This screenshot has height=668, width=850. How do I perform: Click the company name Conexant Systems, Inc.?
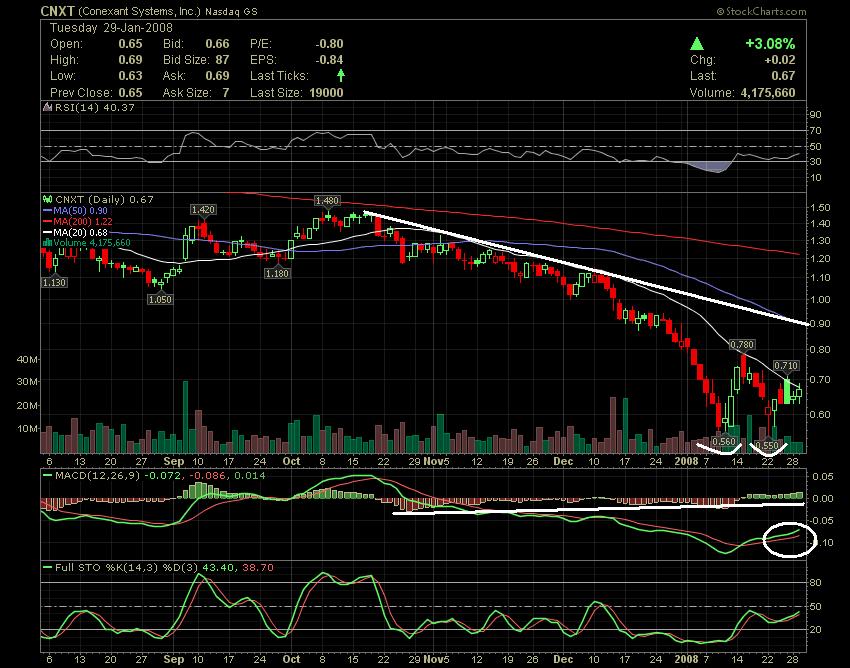coord(140,11)
